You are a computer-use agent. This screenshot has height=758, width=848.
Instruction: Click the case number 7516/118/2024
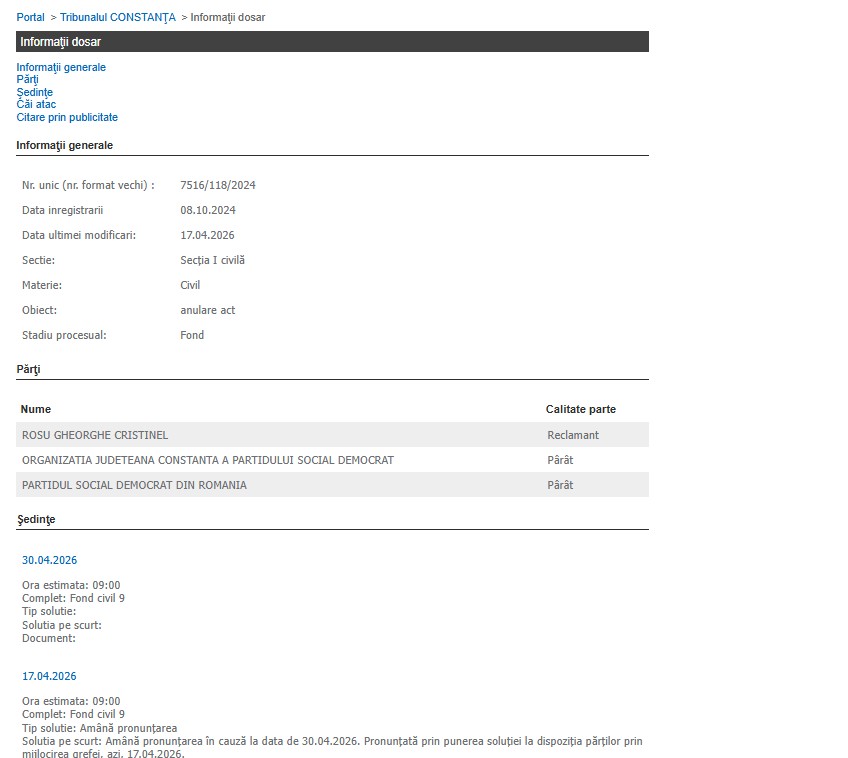[218, 185]
